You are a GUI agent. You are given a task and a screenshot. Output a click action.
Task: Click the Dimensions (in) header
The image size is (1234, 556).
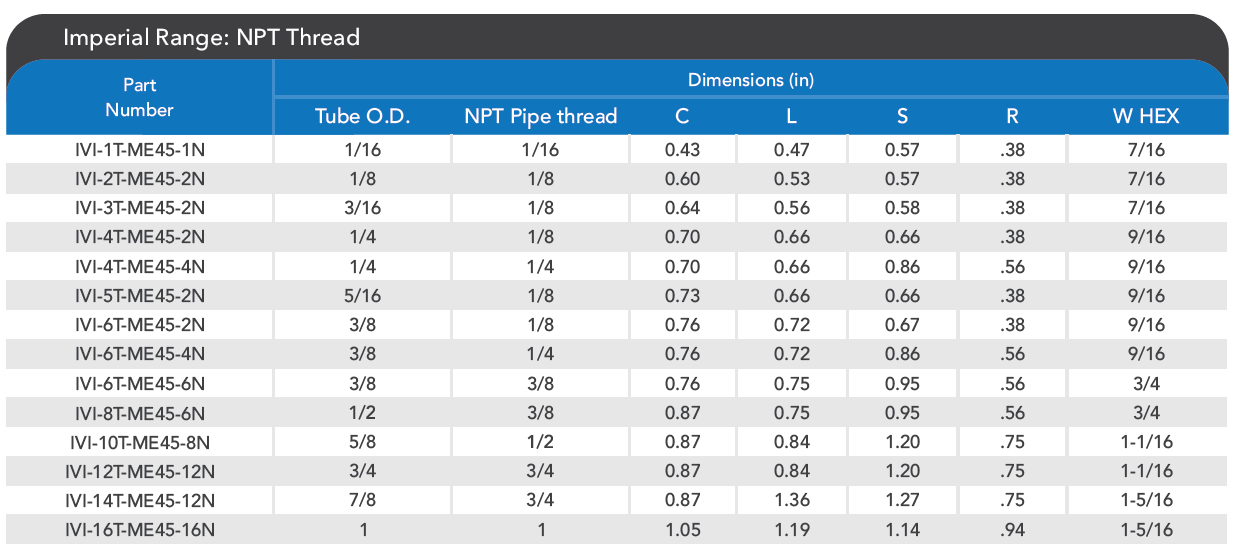coord(750,80)
